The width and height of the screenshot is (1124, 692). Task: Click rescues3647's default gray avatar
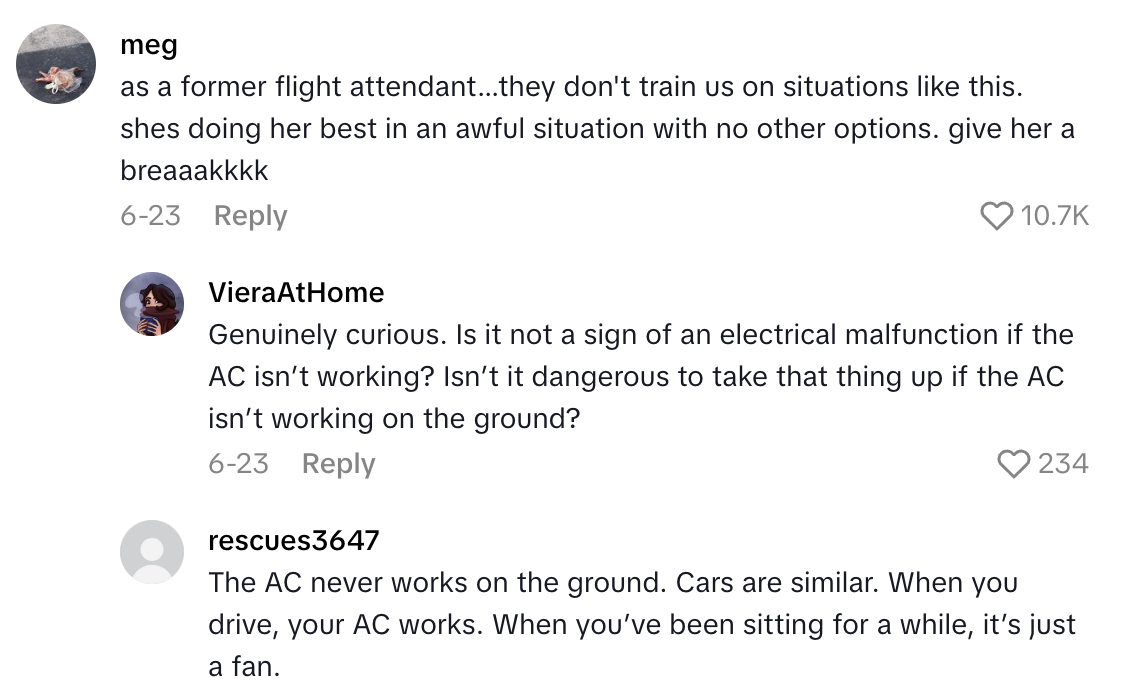[152, 550]
